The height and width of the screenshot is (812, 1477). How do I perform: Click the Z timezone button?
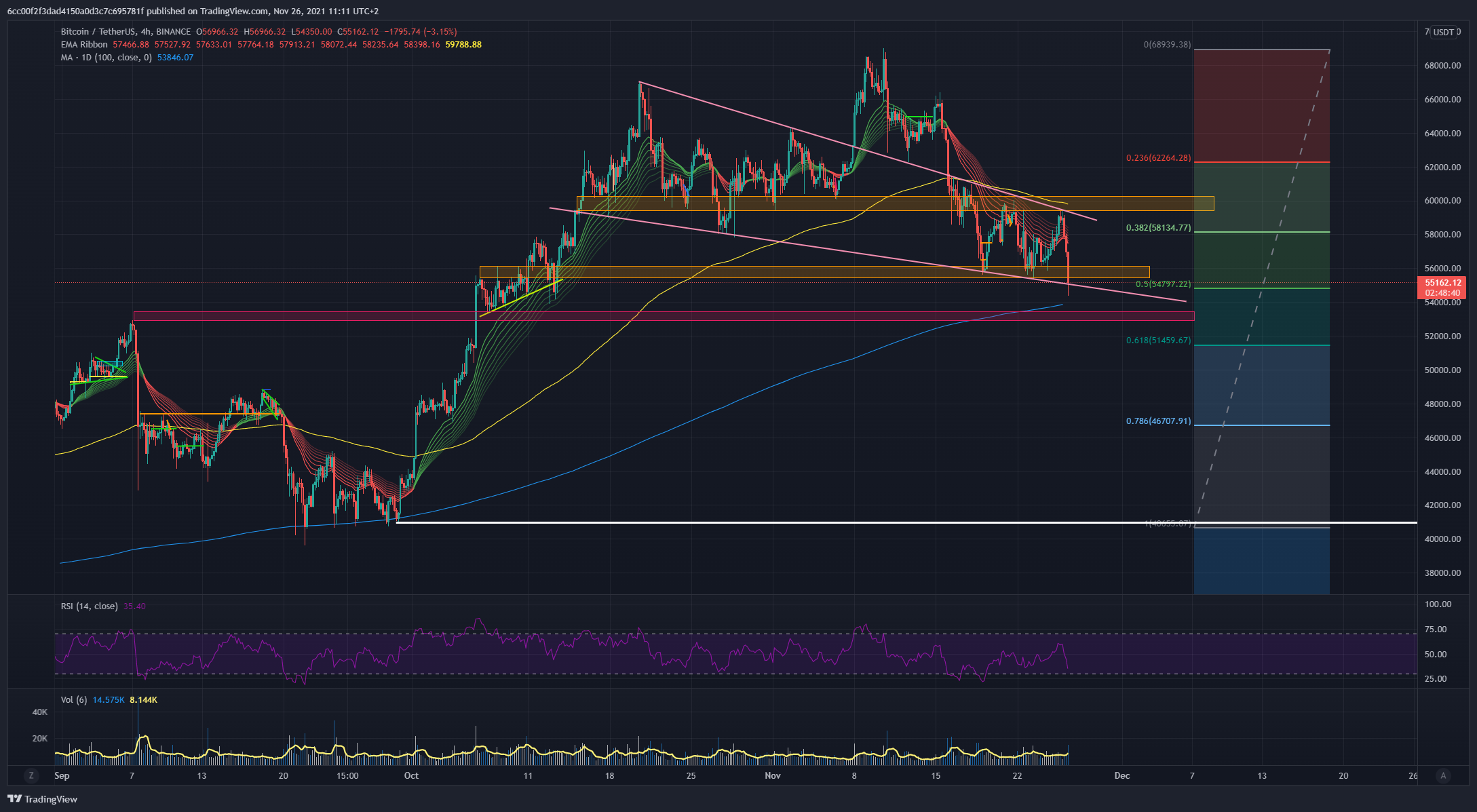click(31, 775)
